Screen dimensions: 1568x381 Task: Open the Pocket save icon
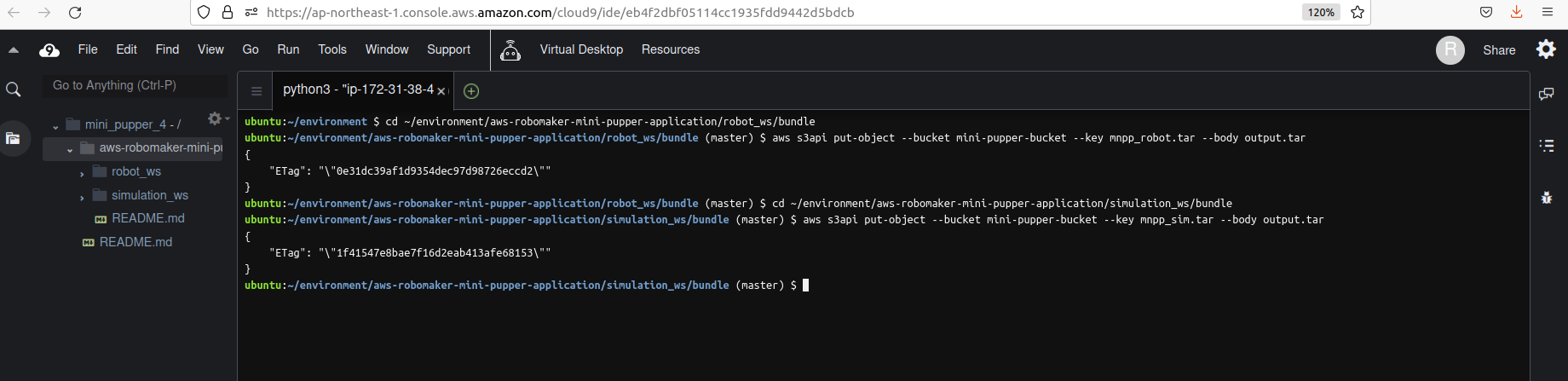pyautogui.click(x=1486, y=12)
